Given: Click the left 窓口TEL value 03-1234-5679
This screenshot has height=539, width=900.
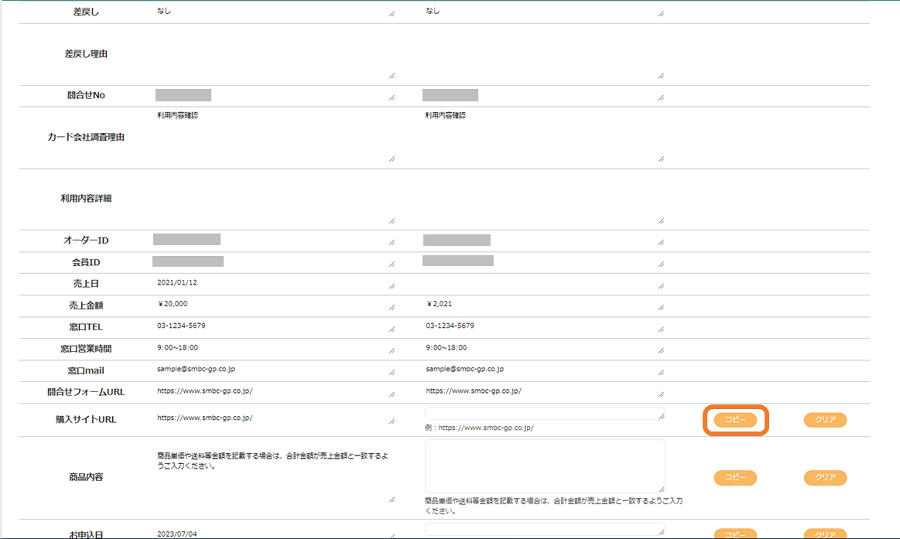Looking at the screenshot, I should pos(181,325).
